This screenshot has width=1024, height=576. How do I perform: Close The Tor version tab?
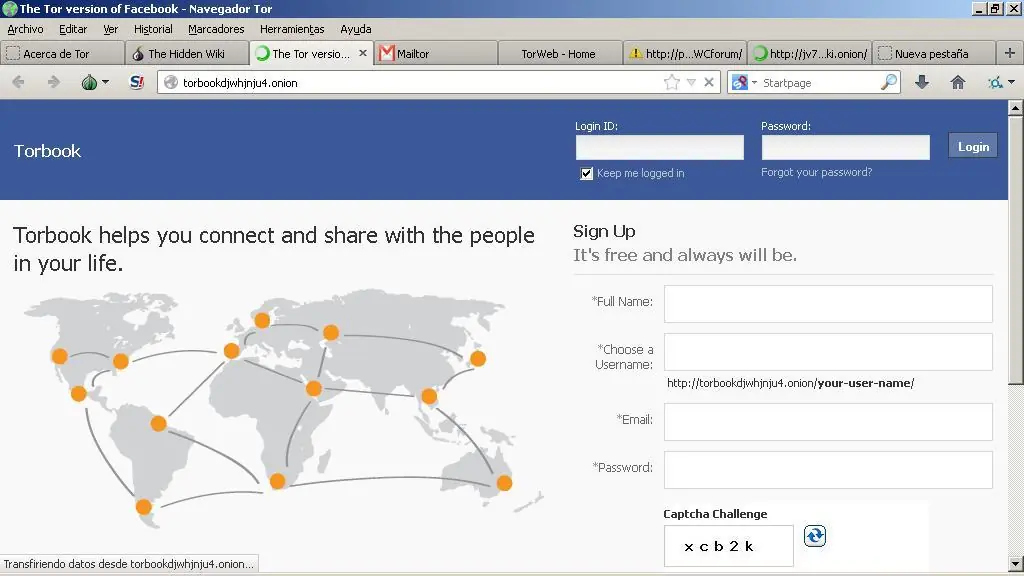[x=363, y=53]
